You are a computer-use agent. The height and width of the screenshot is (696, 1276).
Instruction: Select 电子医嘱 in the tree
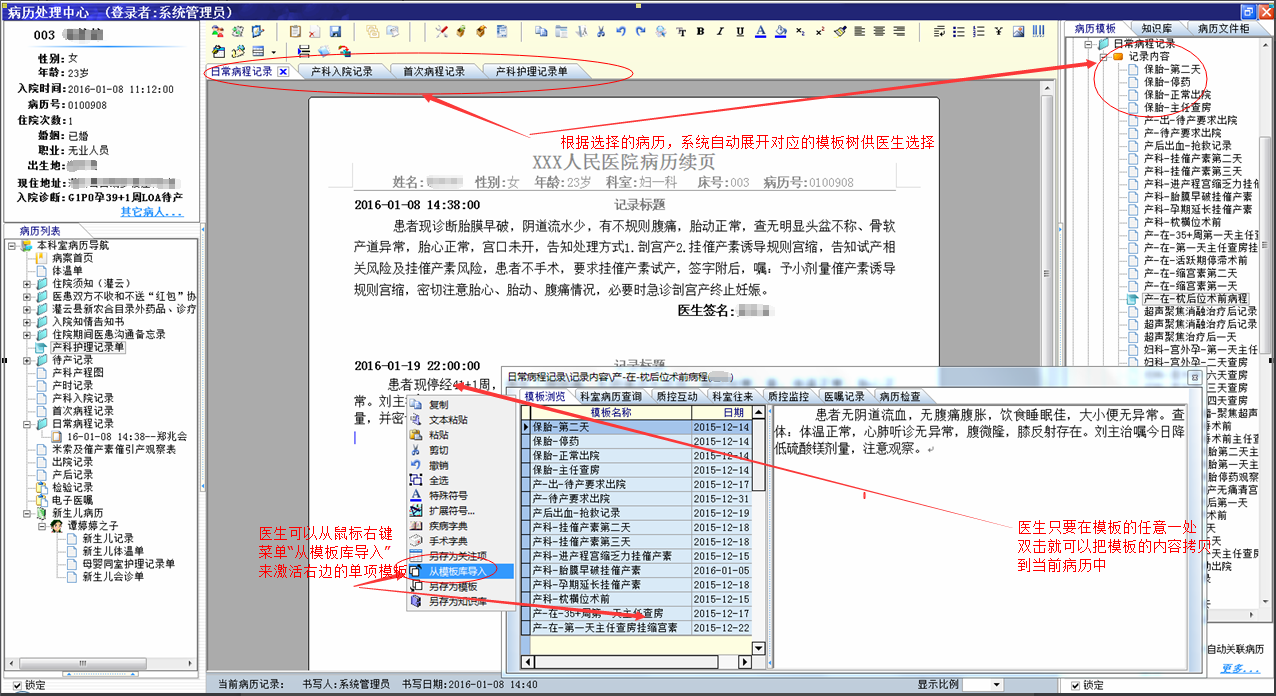tap(72, 500)
